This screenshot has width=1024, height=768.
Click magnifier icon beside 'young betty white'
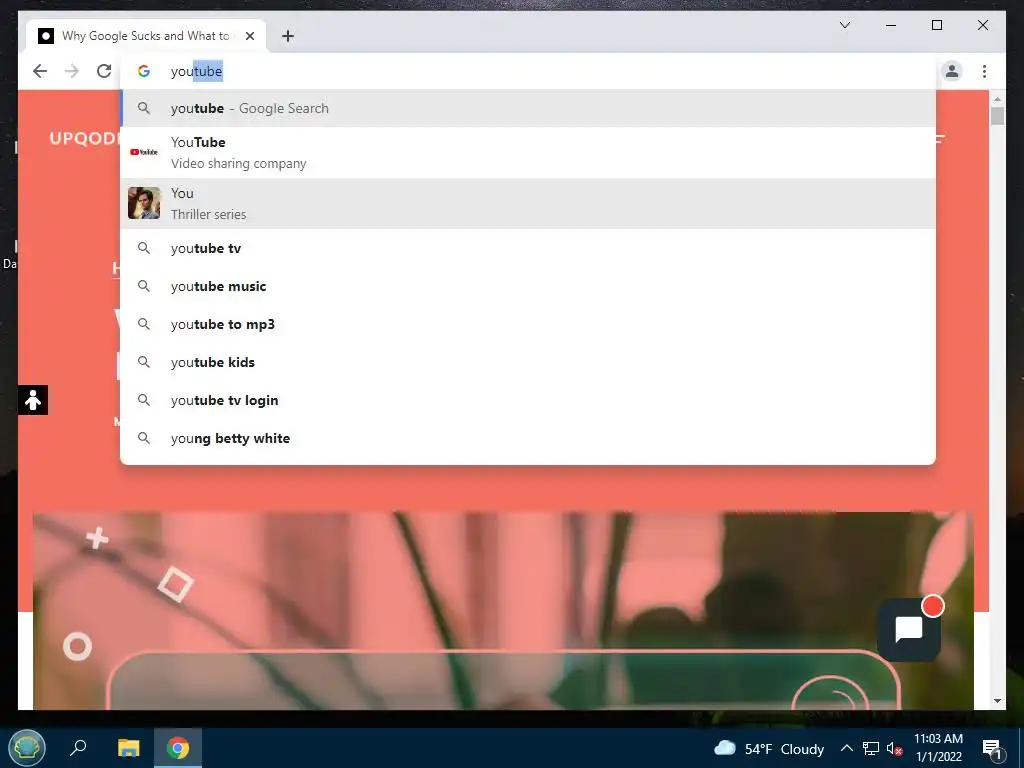pos(144,438)
